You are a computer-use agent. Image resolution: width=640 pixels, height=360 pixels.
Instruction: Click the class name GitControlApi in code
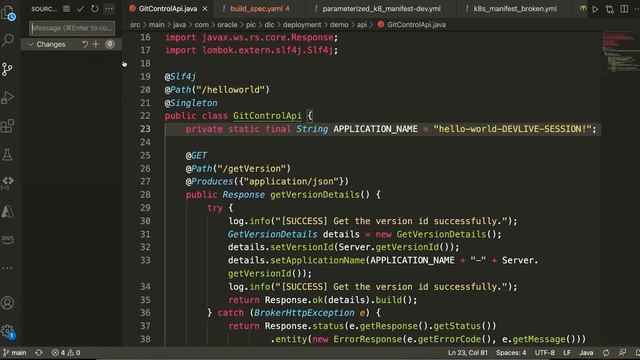pos(267,116)
